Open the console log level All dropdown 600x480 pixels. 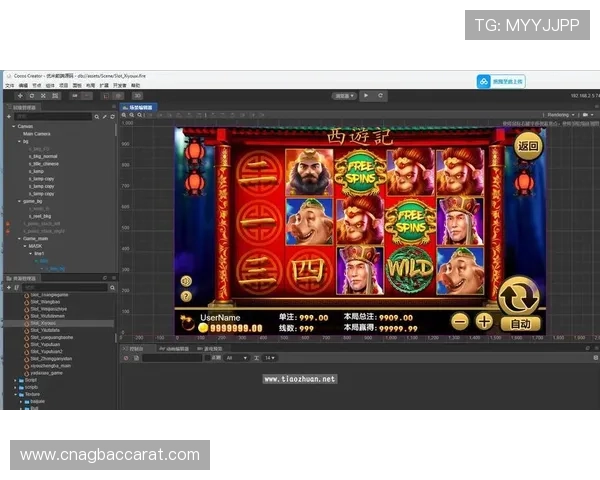(237, 358)
